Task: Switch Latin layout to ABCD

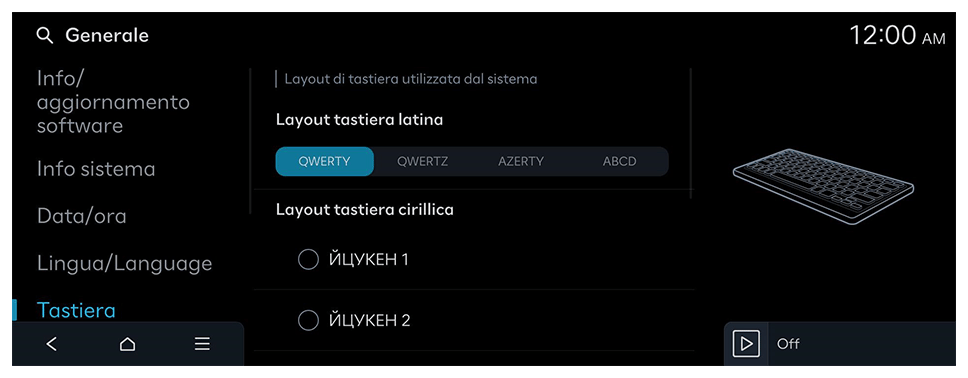Action: click(x=619, y=162)
